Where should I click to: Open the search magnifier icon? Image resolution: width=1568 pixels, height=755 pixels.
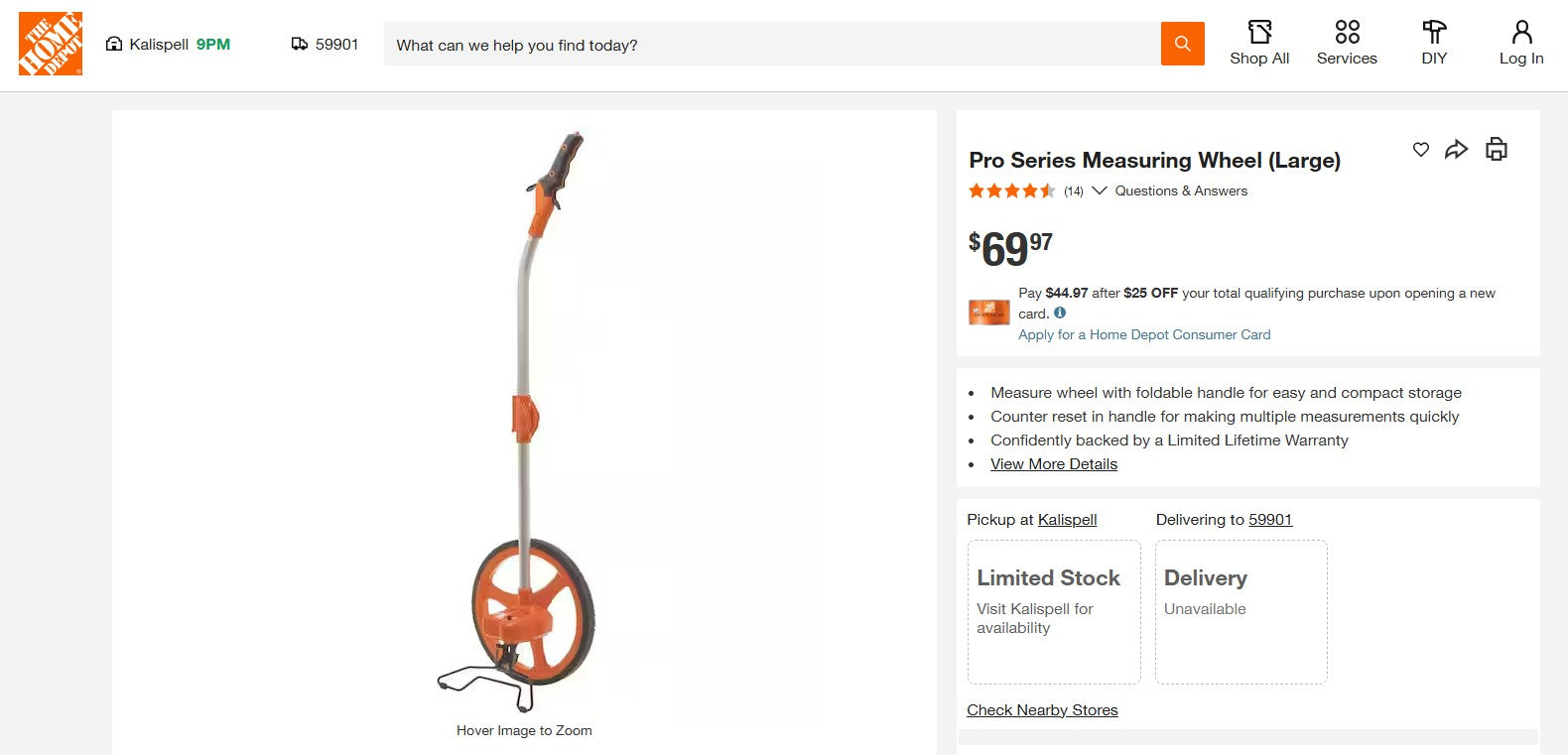1181,44
